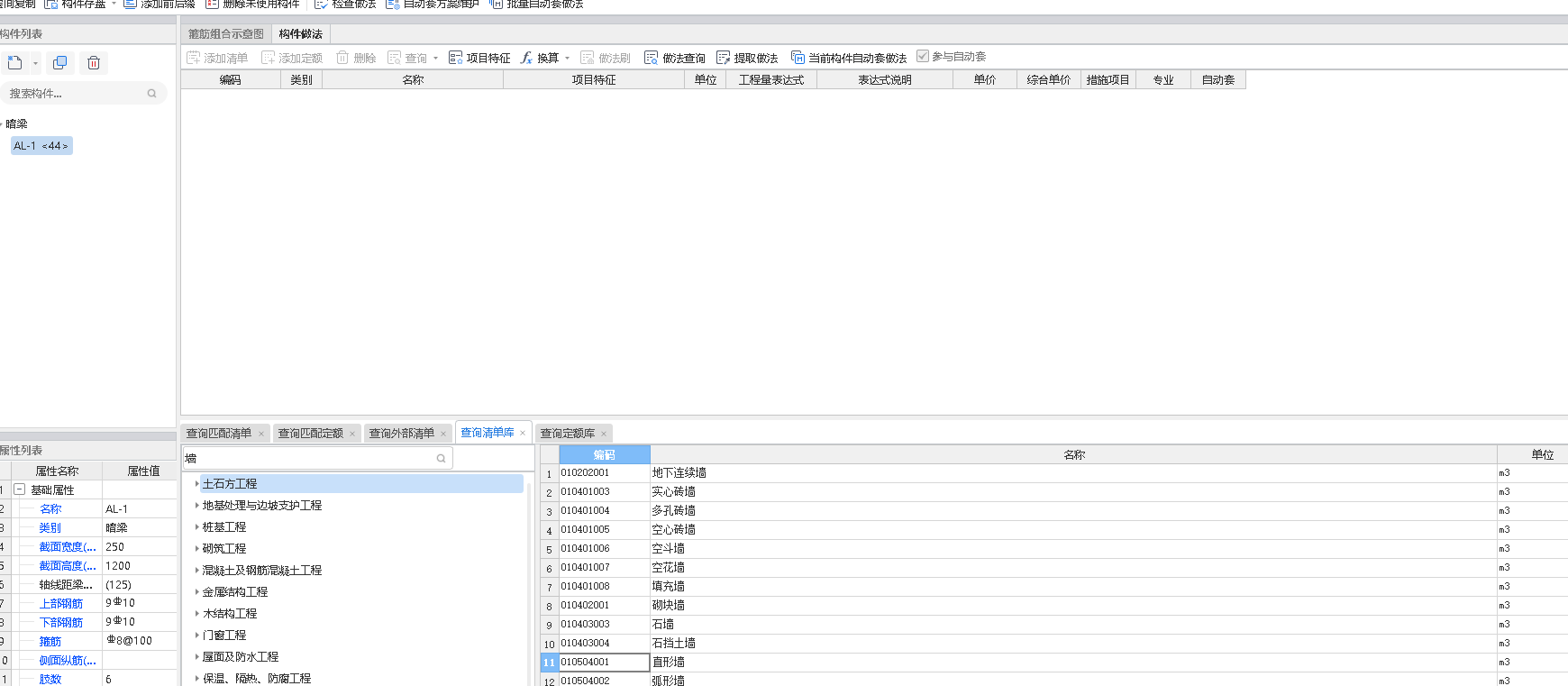1568x686 pixels.
Task: Collapse the 基础属性 group box
Action: [x=19, y=489]
